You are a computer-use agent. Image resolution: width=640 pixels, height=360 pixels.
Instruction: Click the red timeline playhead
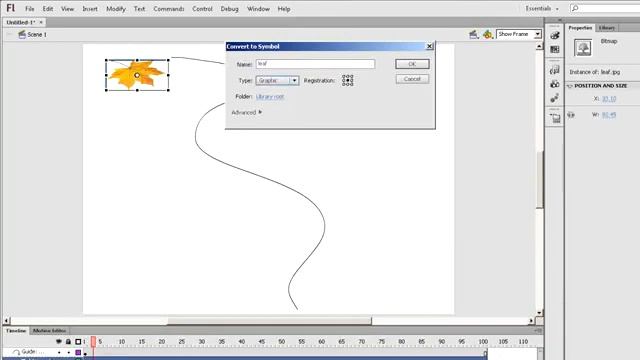[93, 342]
